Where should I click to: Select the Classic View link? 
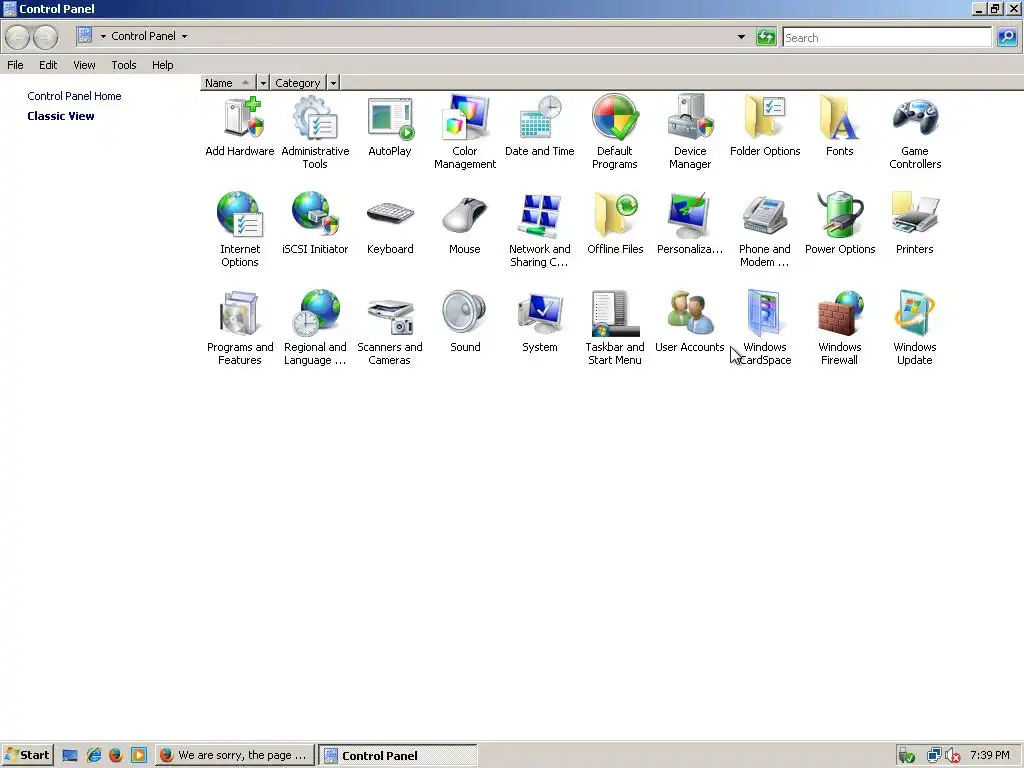[61, 116]
